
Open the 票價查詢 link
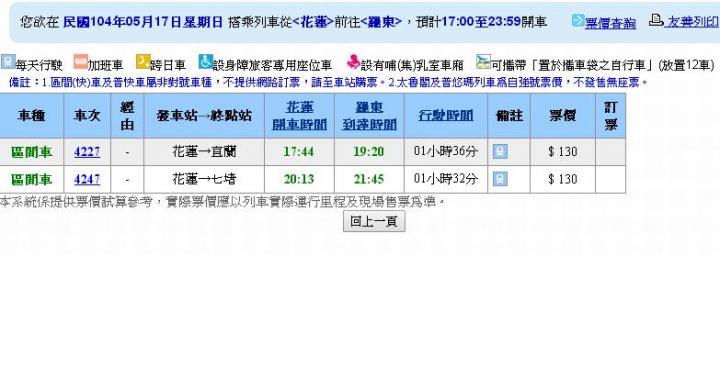click(610, 23)
